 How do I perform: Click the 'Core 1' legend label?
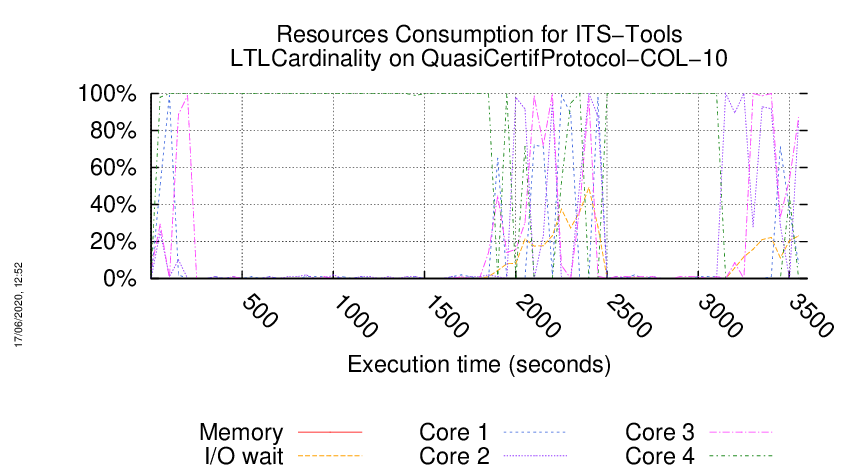pyautogui.click(x=454, y=432)
